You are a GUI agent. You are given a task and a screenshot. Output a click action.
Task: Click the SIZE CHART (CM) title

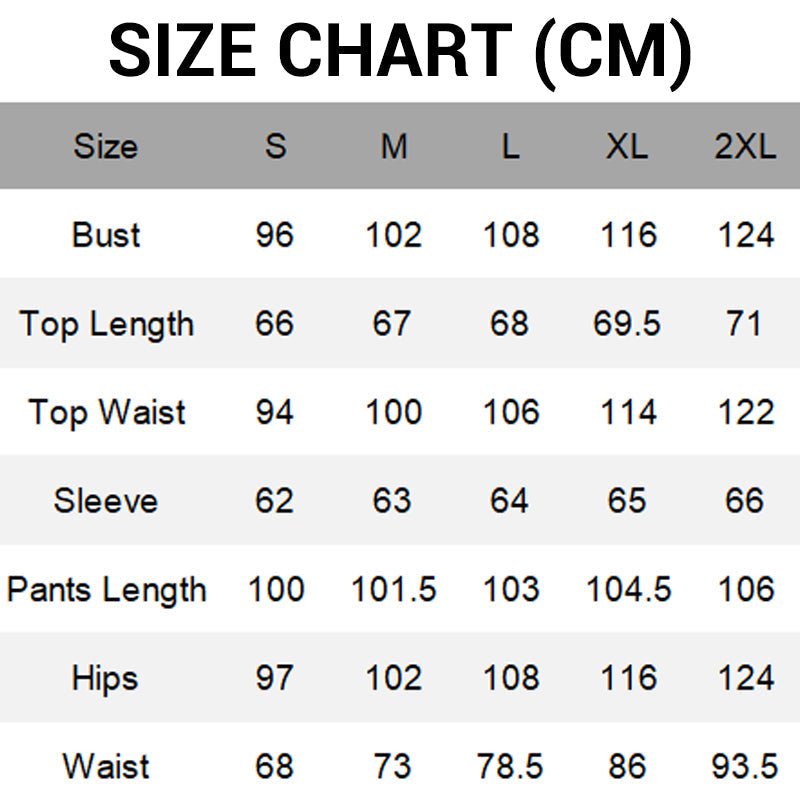400,52
